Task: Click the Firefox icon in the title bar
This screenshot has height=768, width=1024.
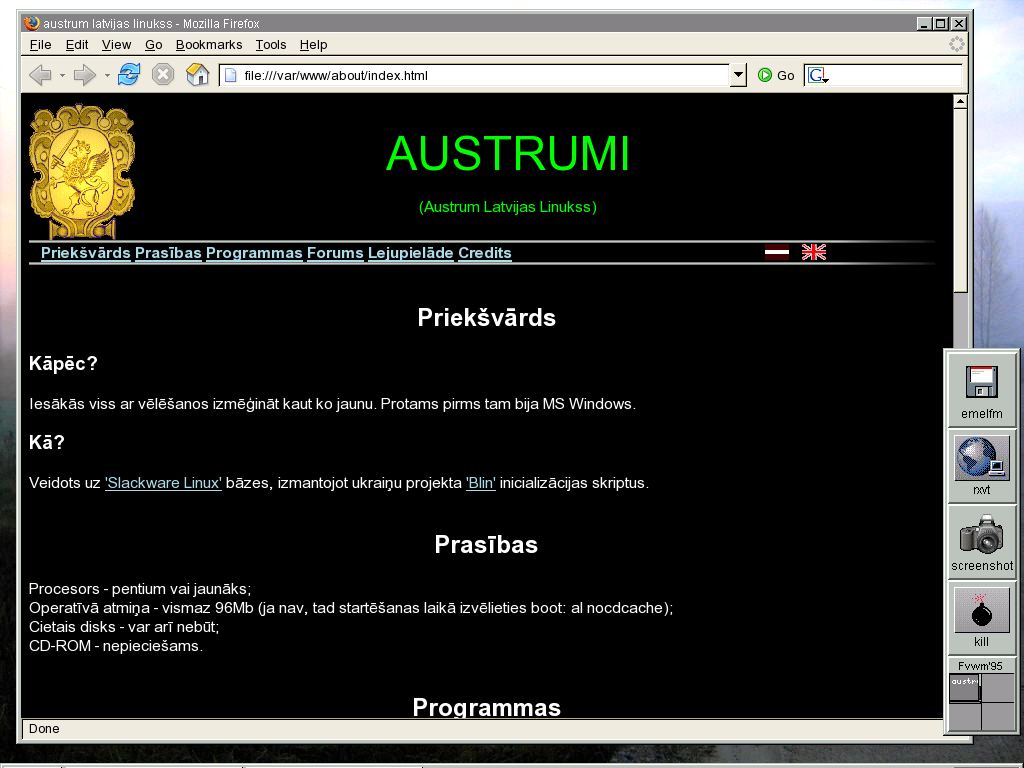Action: click(31, 24)
